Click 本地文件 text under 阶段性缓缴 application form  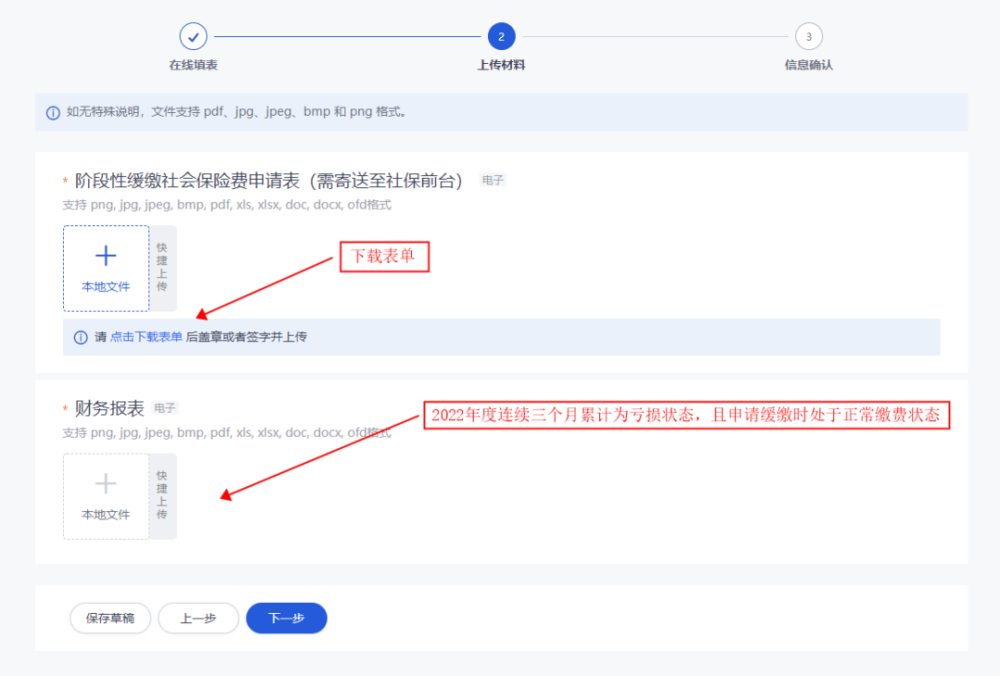coord(106,287)
